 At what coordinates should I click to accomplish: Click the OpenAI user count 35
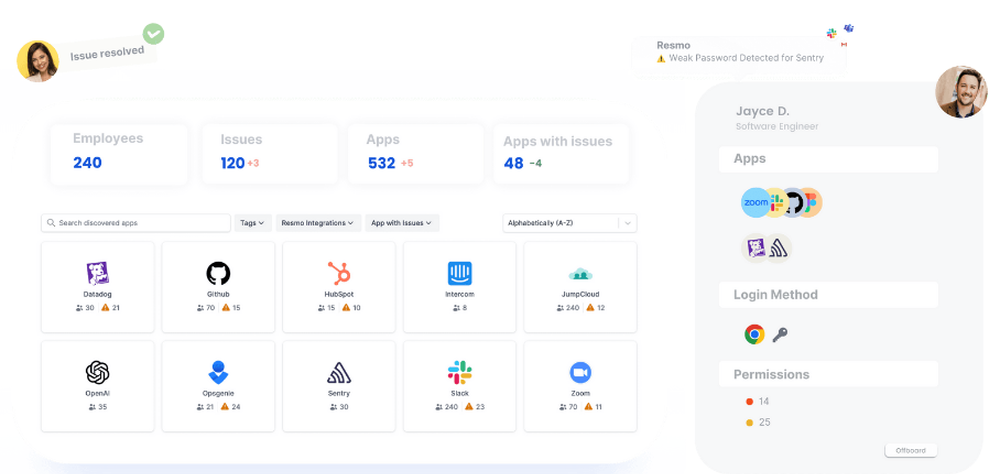pyautogui.click(x=103, y=406)
